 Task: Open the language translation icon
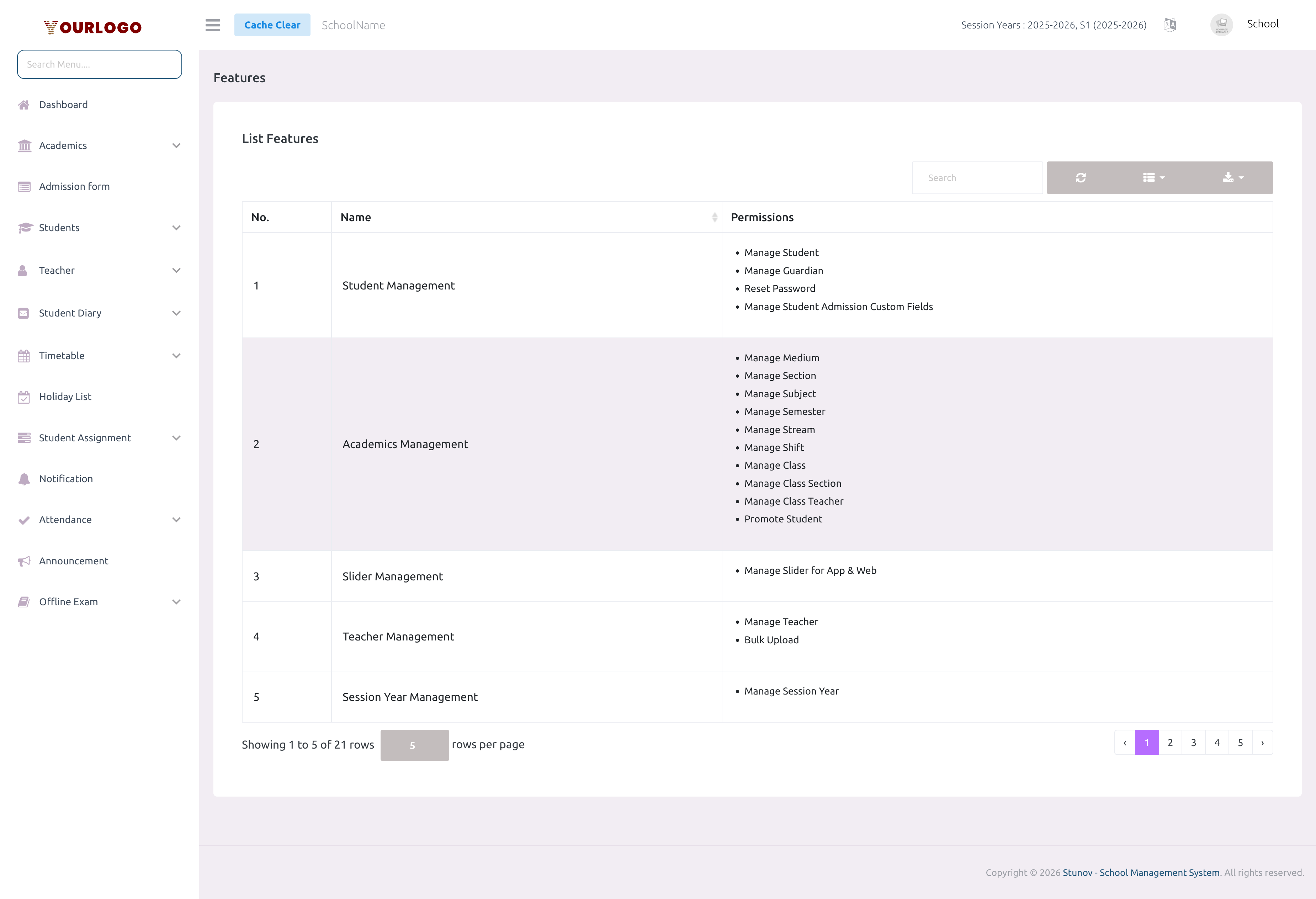pyautogui.click(x=1170, y=24)
